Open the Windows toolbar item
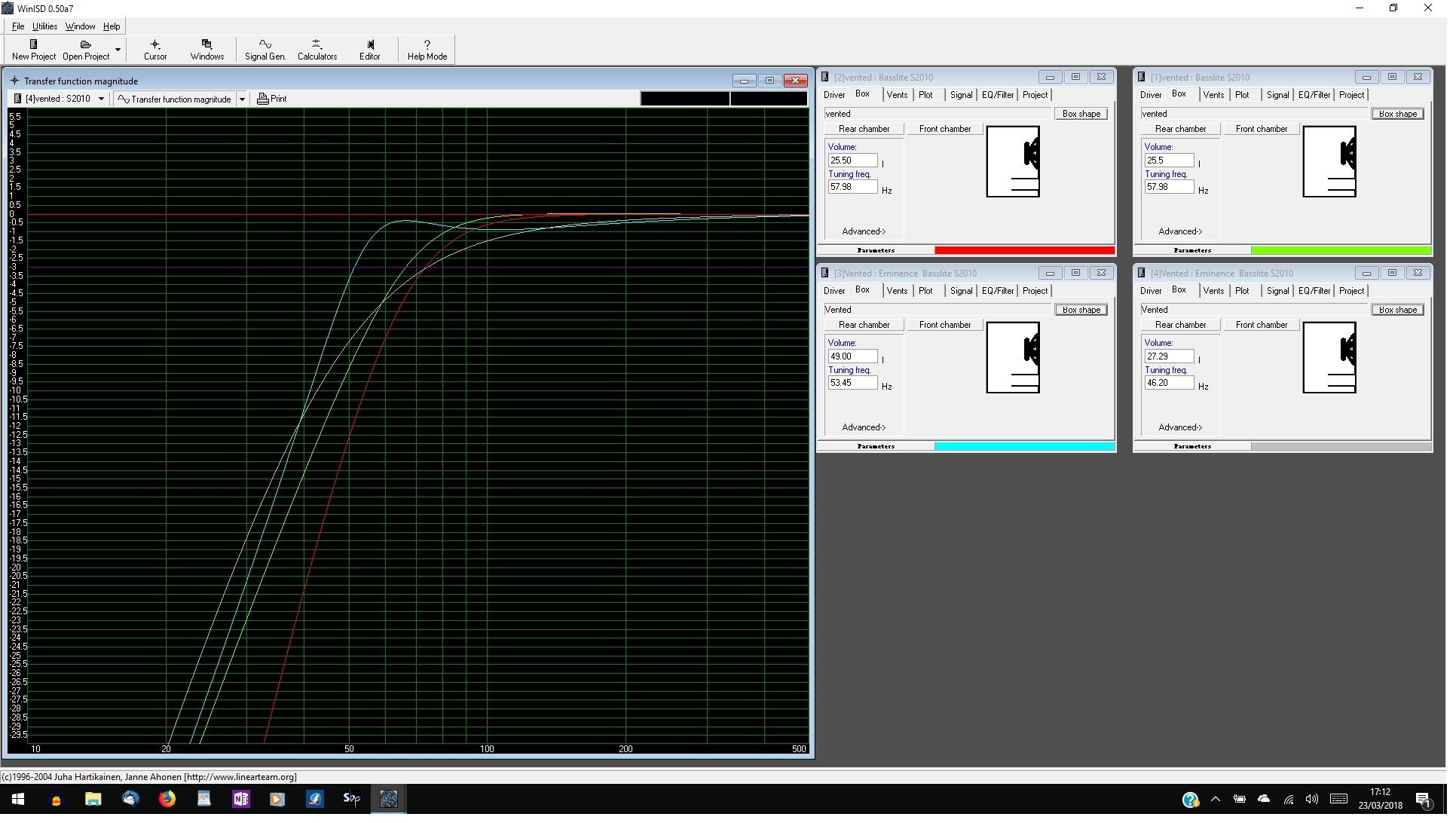This screenshot has height=823, width=1456. [207, 50]
